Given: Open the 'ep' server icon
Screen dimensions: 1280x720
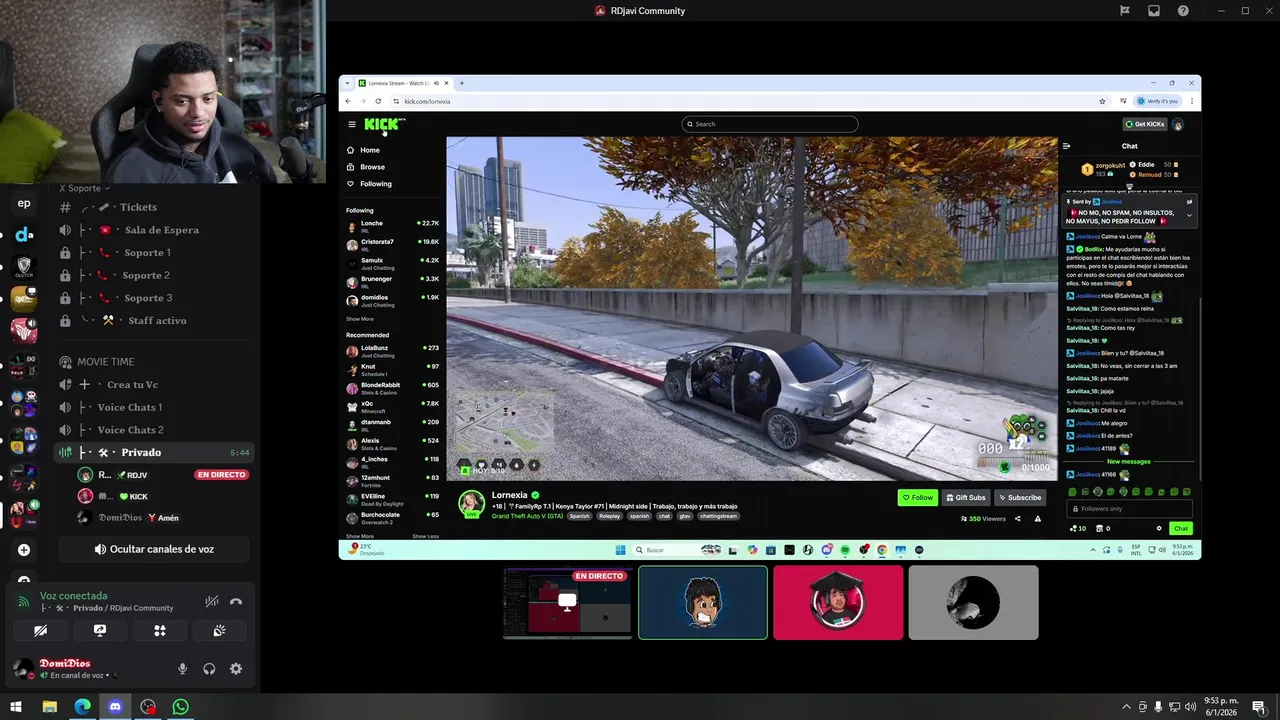Looking at the screenshot, I should click(x=24, y=203).
